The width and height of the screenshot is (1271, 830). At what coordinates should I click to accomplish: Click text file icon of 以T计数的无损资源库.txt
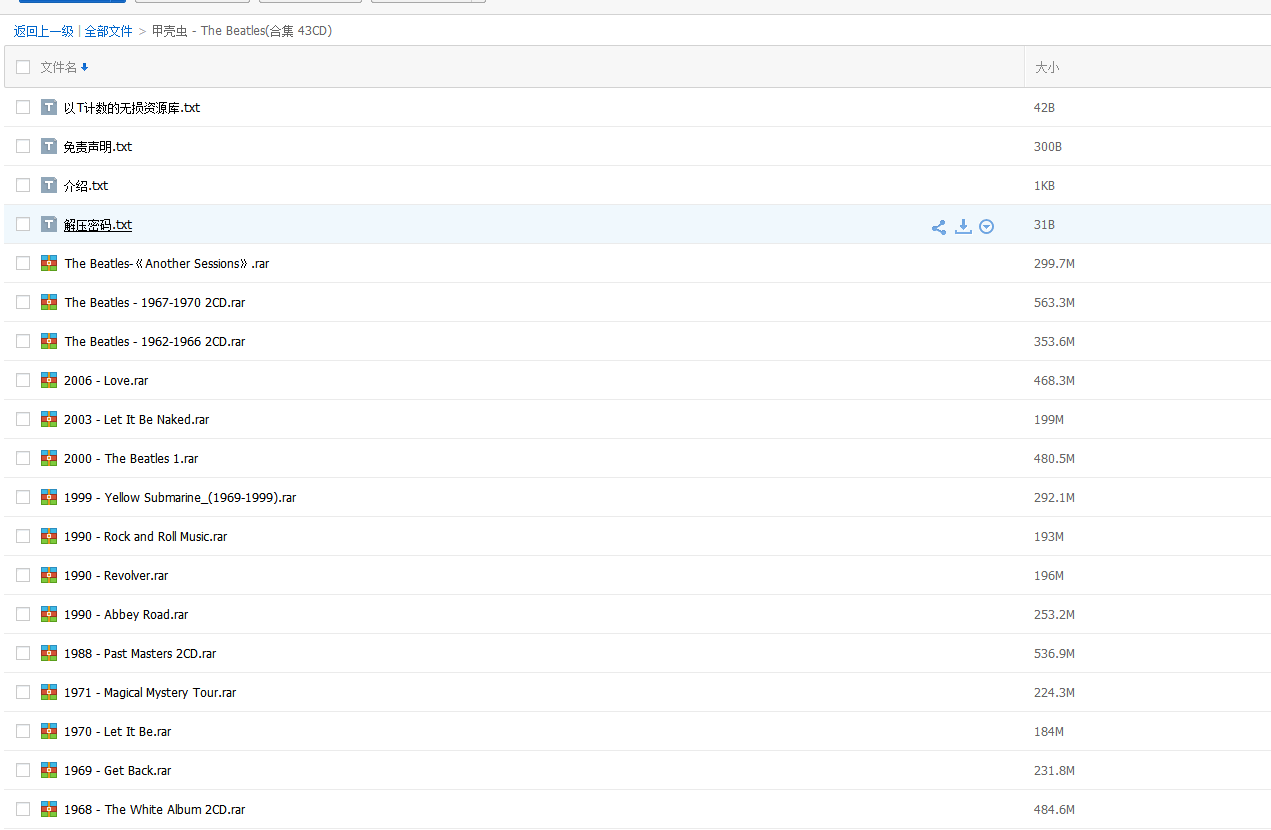[x=49, y=107]
